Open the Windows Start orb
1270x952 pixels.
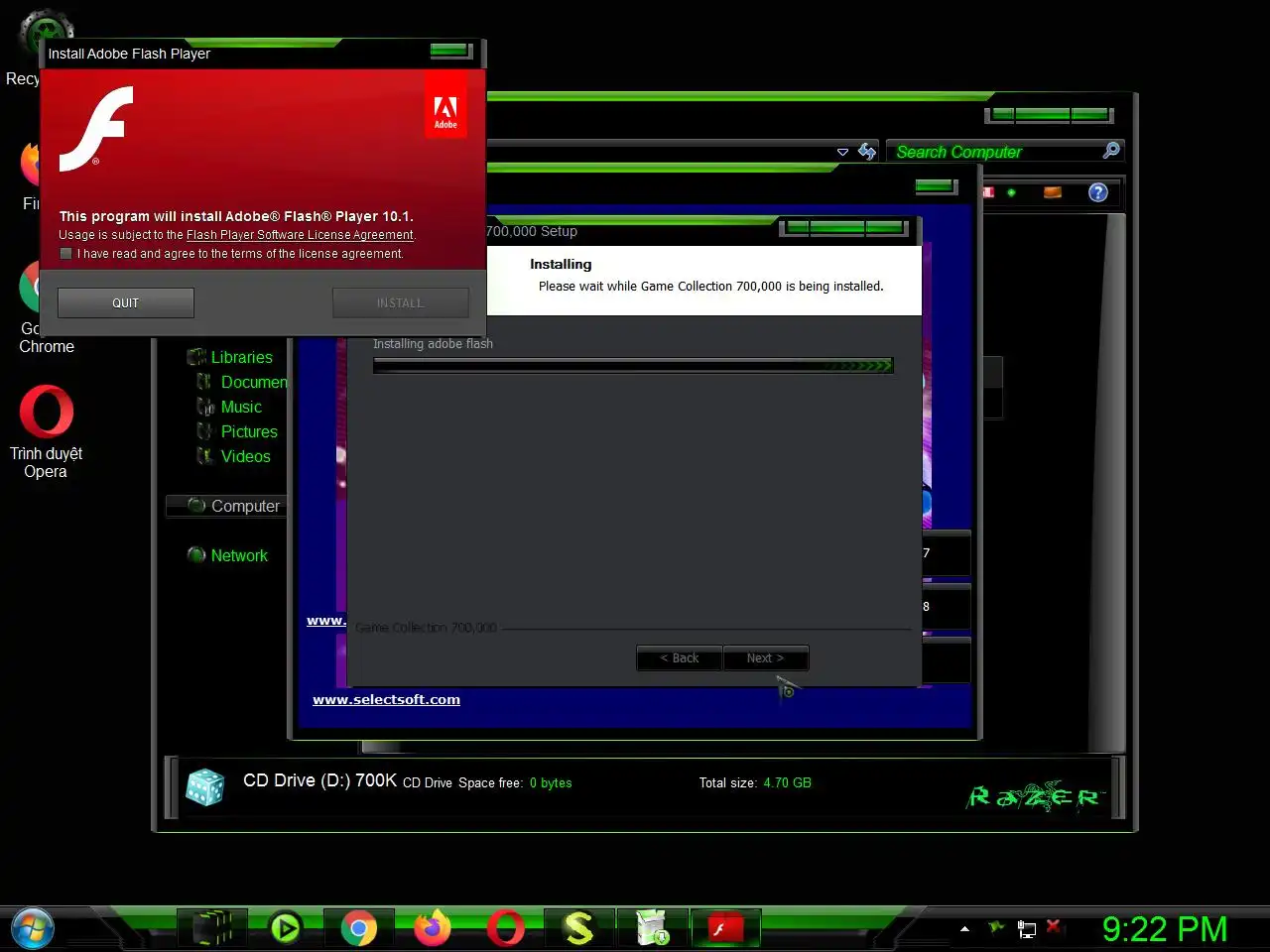32,928
